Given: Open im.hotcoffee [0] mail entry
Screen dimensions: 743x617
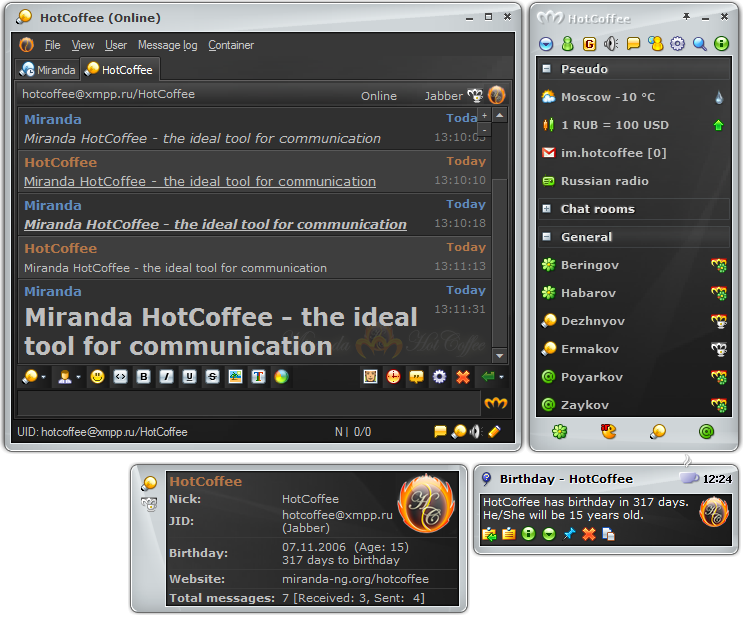Looking at the screenshot, I should click(x=634, y=153).
